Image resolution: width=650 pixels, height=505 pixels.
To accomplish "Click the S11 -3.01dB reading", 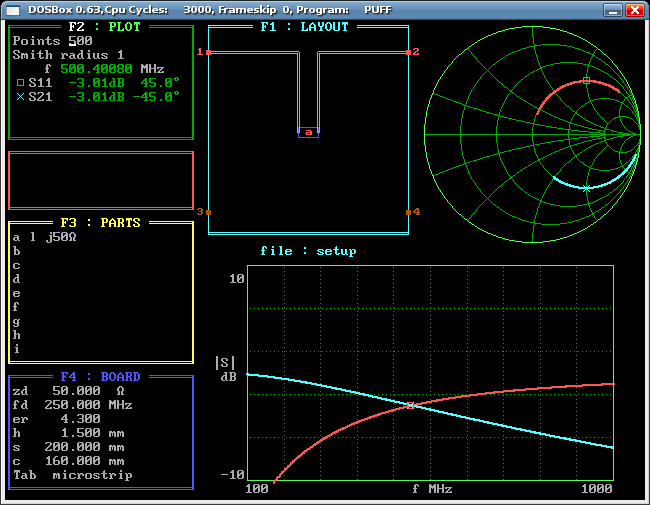I will click(x=96, y=83).
